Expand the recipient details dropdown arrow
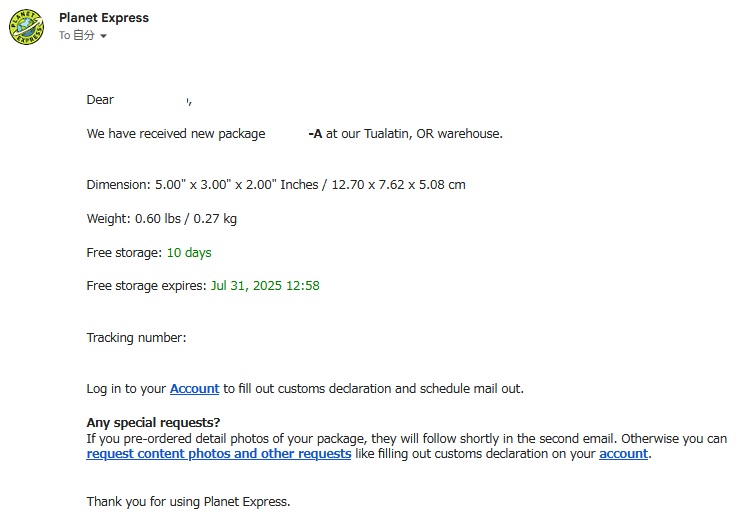This screenshot has height=512, width=753. coord(103,37)
